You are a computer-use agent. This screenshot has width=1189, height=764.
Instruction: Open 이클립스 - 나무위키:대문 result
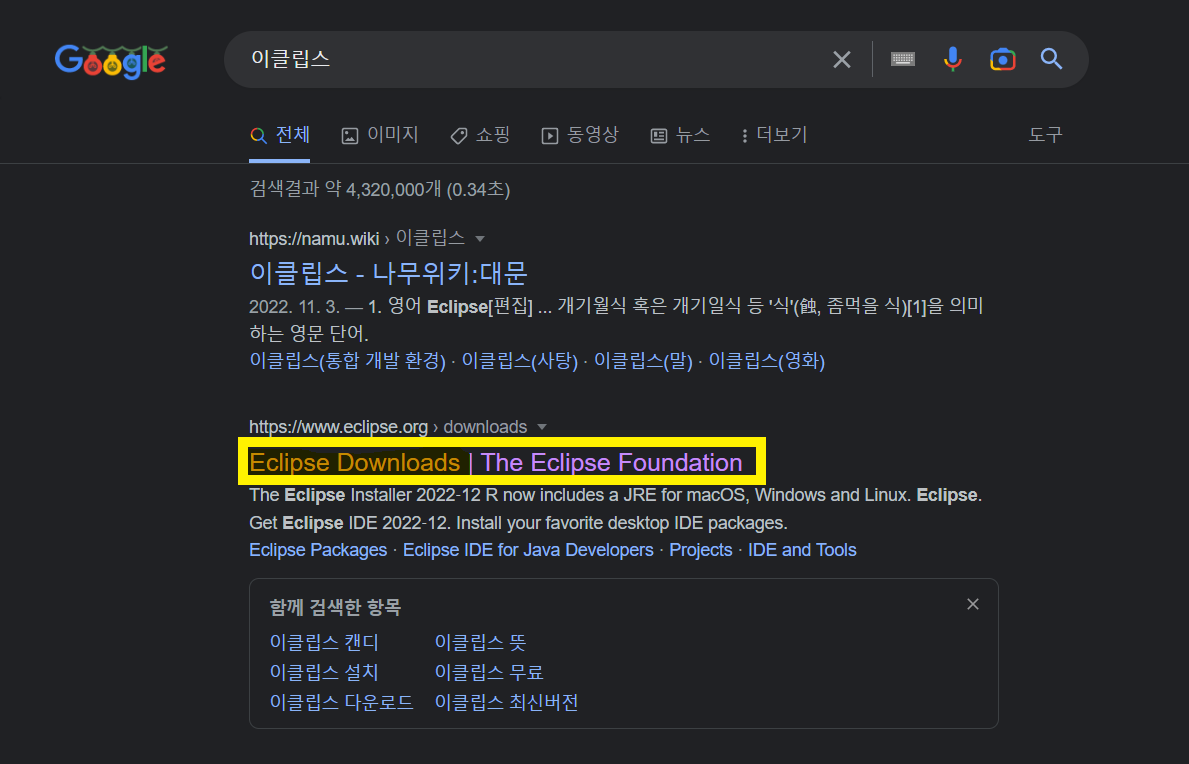pos(388,273)
